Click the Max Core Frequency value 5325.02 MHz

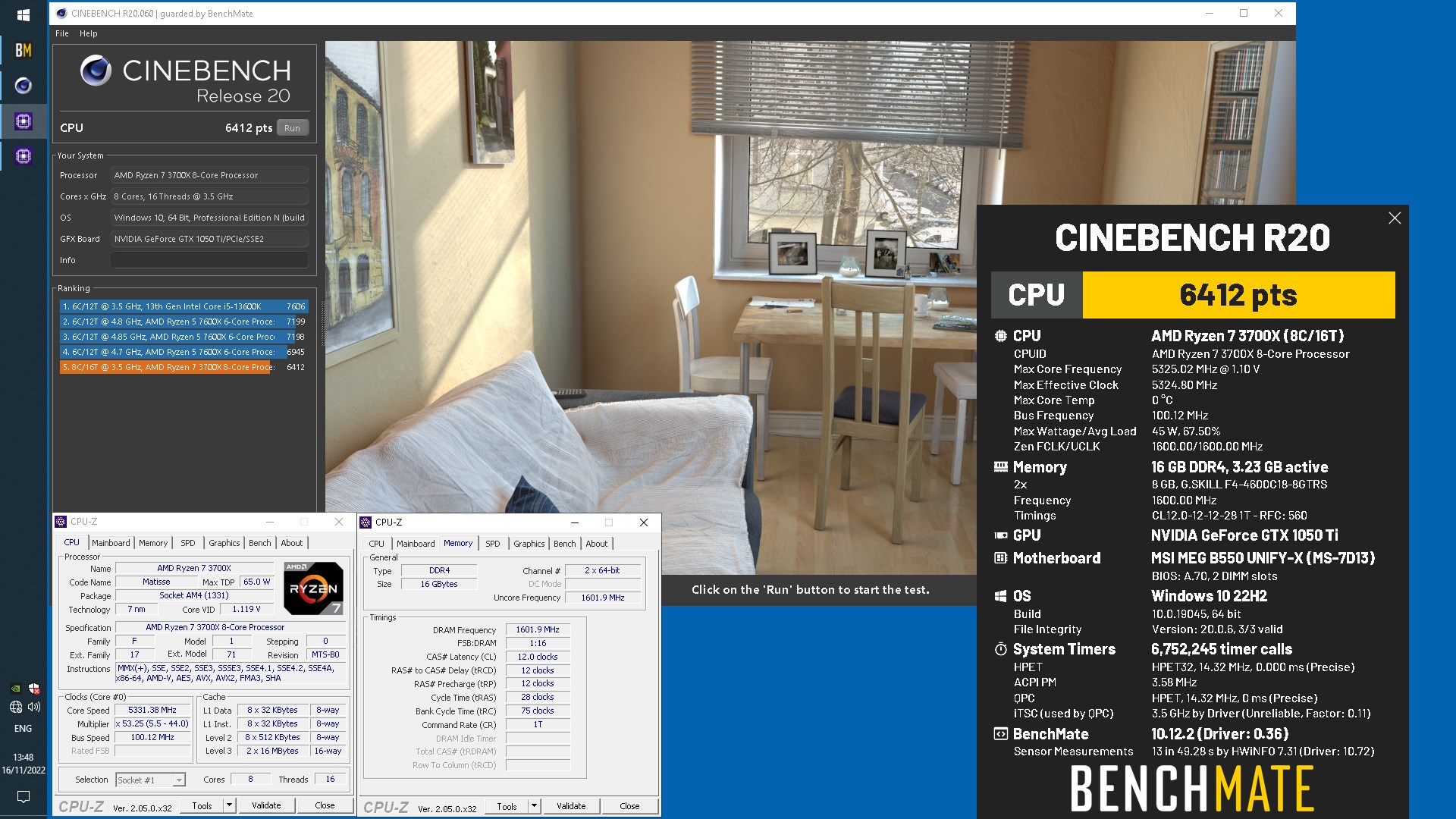(1206, 369)
